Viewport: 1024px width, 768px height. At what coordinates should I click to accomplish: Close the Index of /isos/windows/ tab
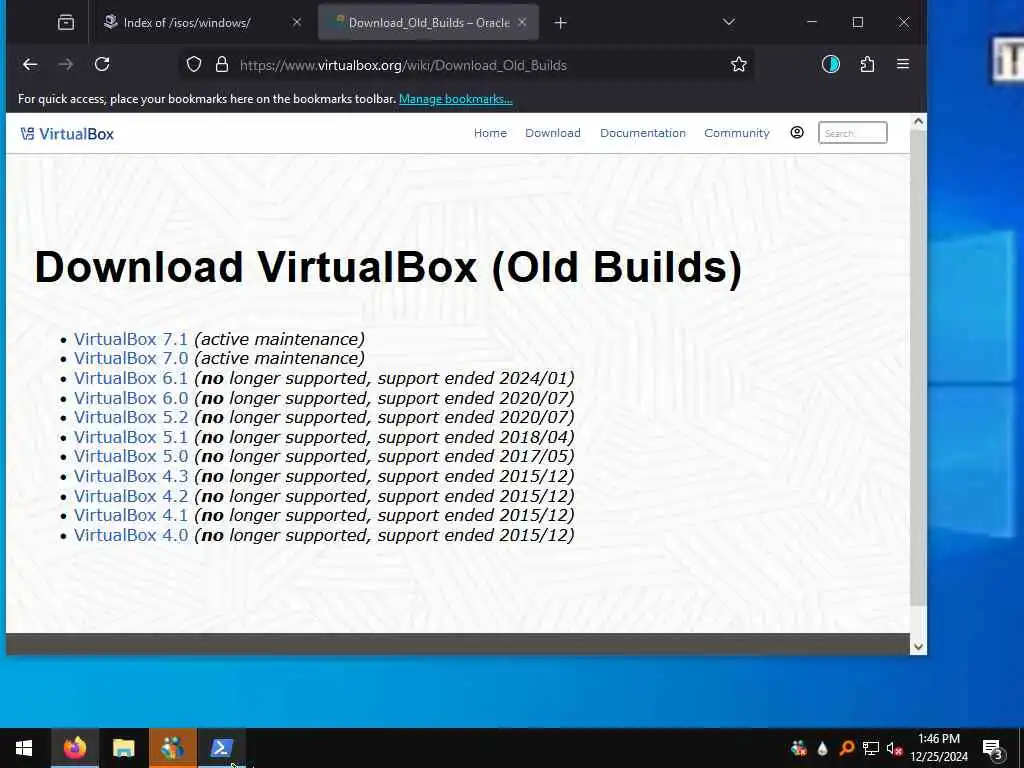(296, 22)
